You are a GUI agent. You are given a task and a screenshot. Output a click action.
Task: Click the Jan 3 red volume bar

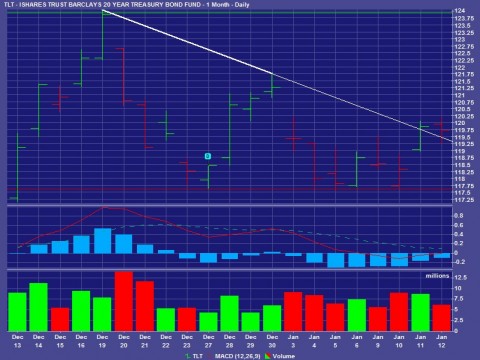(x=293, y=312)
